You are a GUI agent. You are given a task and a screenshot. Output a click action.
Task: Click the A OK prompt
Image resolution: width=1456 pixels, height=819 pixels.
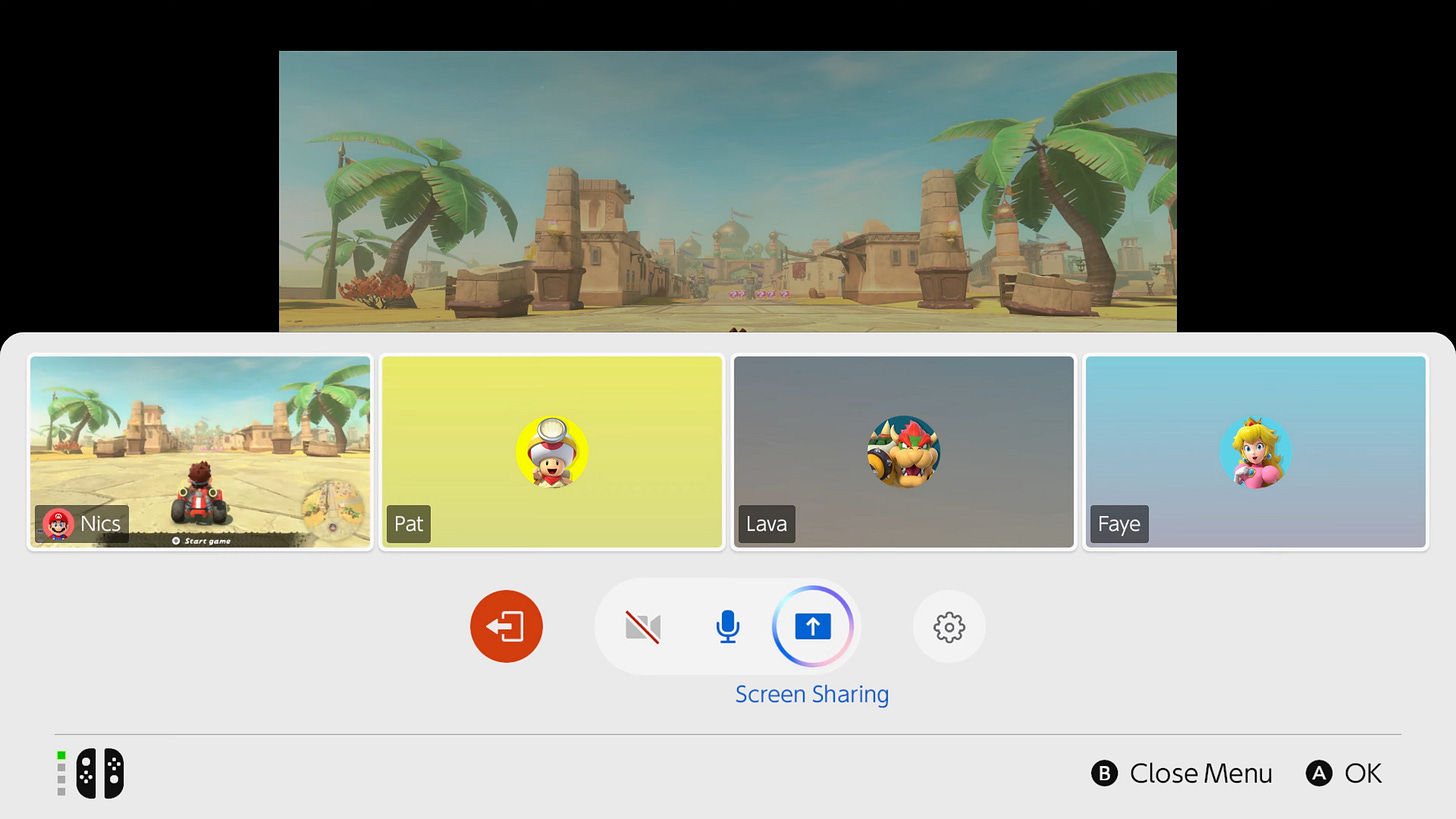point(1345,773)
